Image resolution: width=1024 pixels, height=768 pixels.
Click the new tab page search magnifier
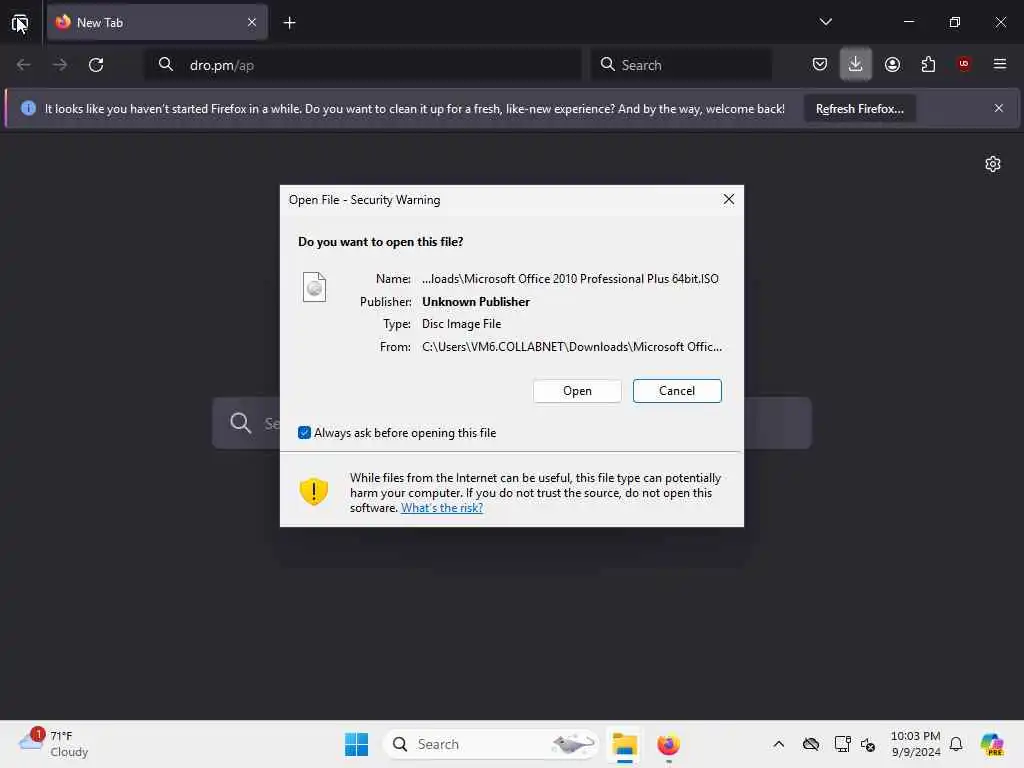coord(241,423)
